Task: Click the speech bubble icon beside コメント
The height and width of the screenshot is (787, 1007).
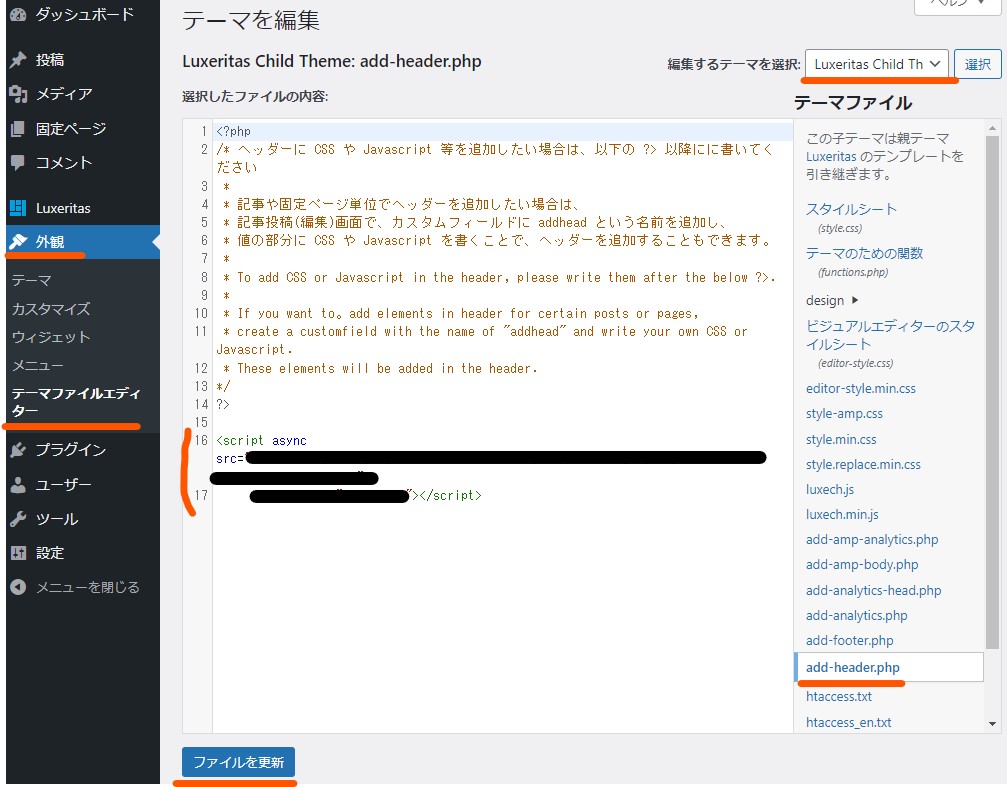Action: pyautogui.click(x=18, y=163)
